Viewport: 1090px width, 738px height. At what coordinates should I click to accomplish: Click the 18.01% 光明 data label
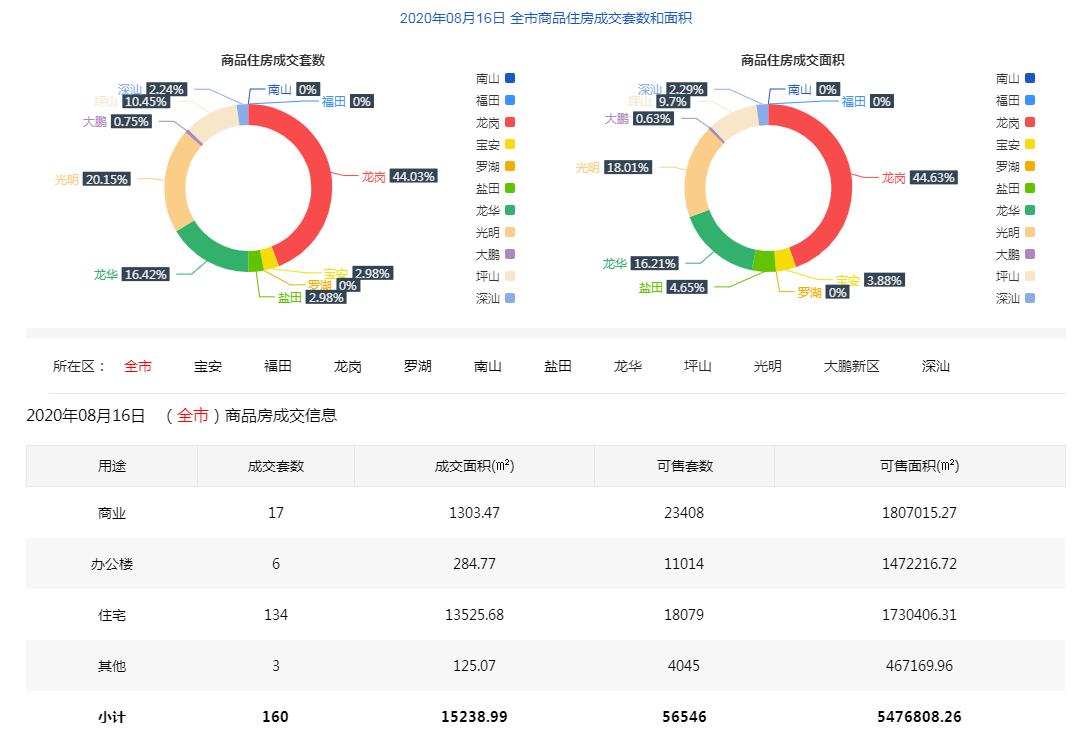click(x=627, y=168)
